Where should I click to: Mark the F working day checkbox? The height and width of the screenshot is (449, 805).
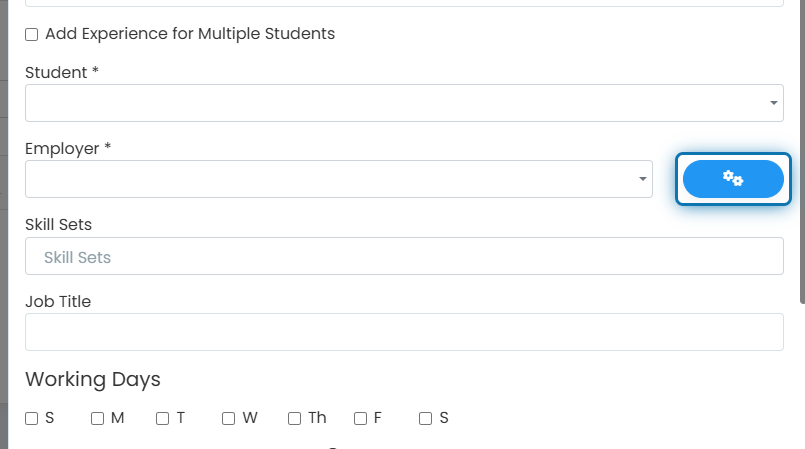coord(360,419)
